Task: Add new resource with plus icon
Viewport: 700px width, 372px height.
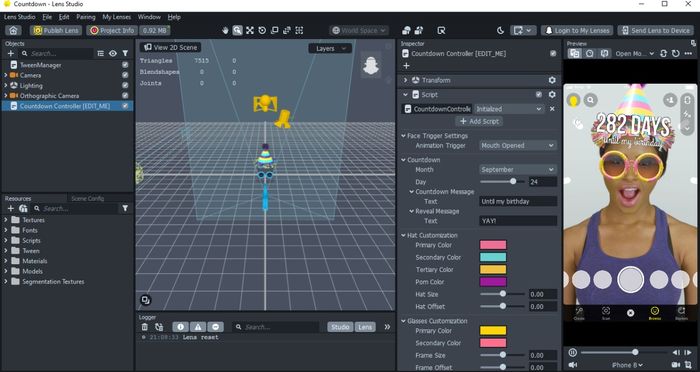Action: pyautogui.click(x=10, y=209)
